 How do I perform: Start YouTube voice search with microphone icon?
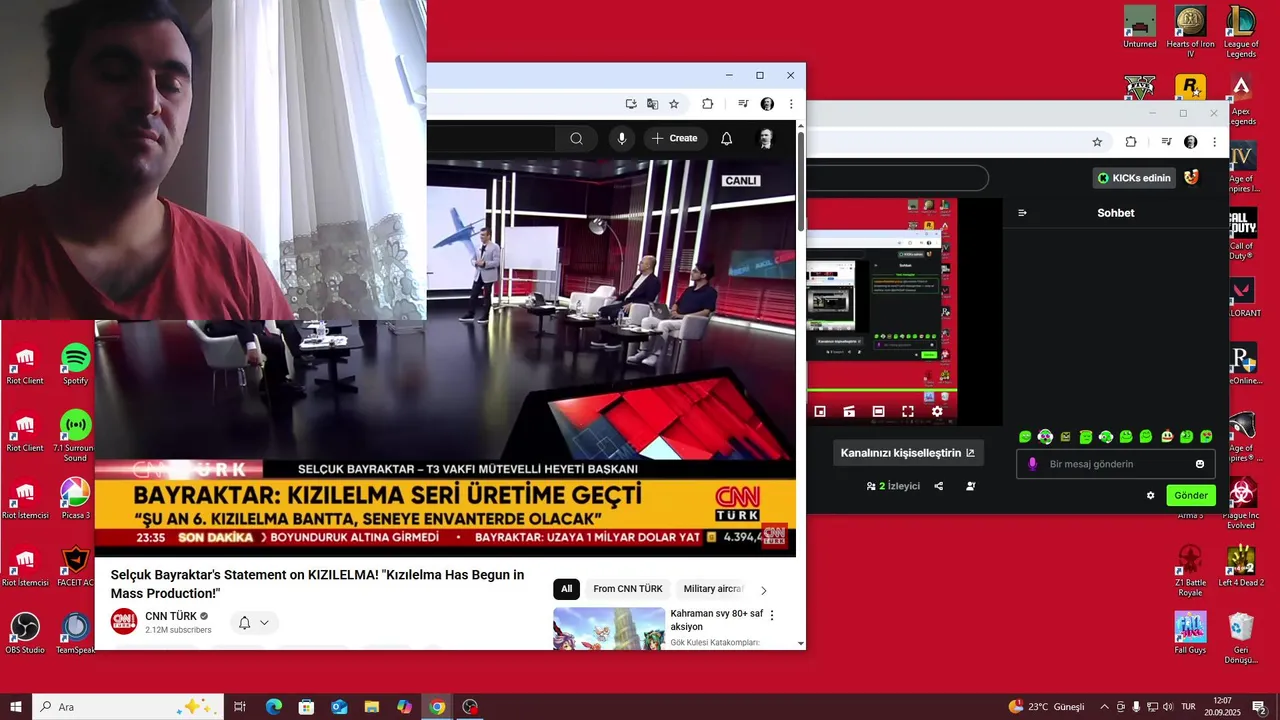(x=622, y=139)
